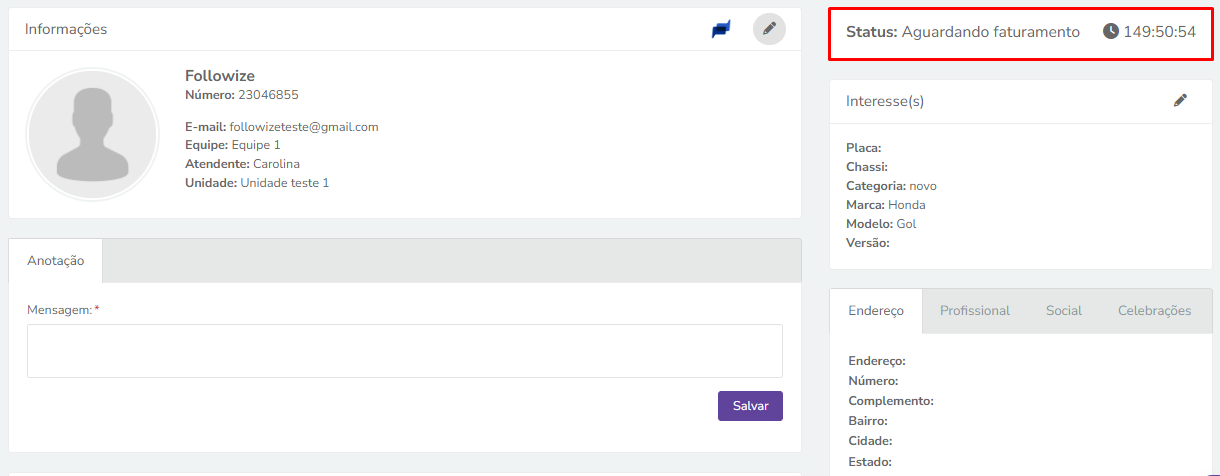The image size is (1220, 476).
Task: Click the Informações panel title
Action: coord(66,29)
